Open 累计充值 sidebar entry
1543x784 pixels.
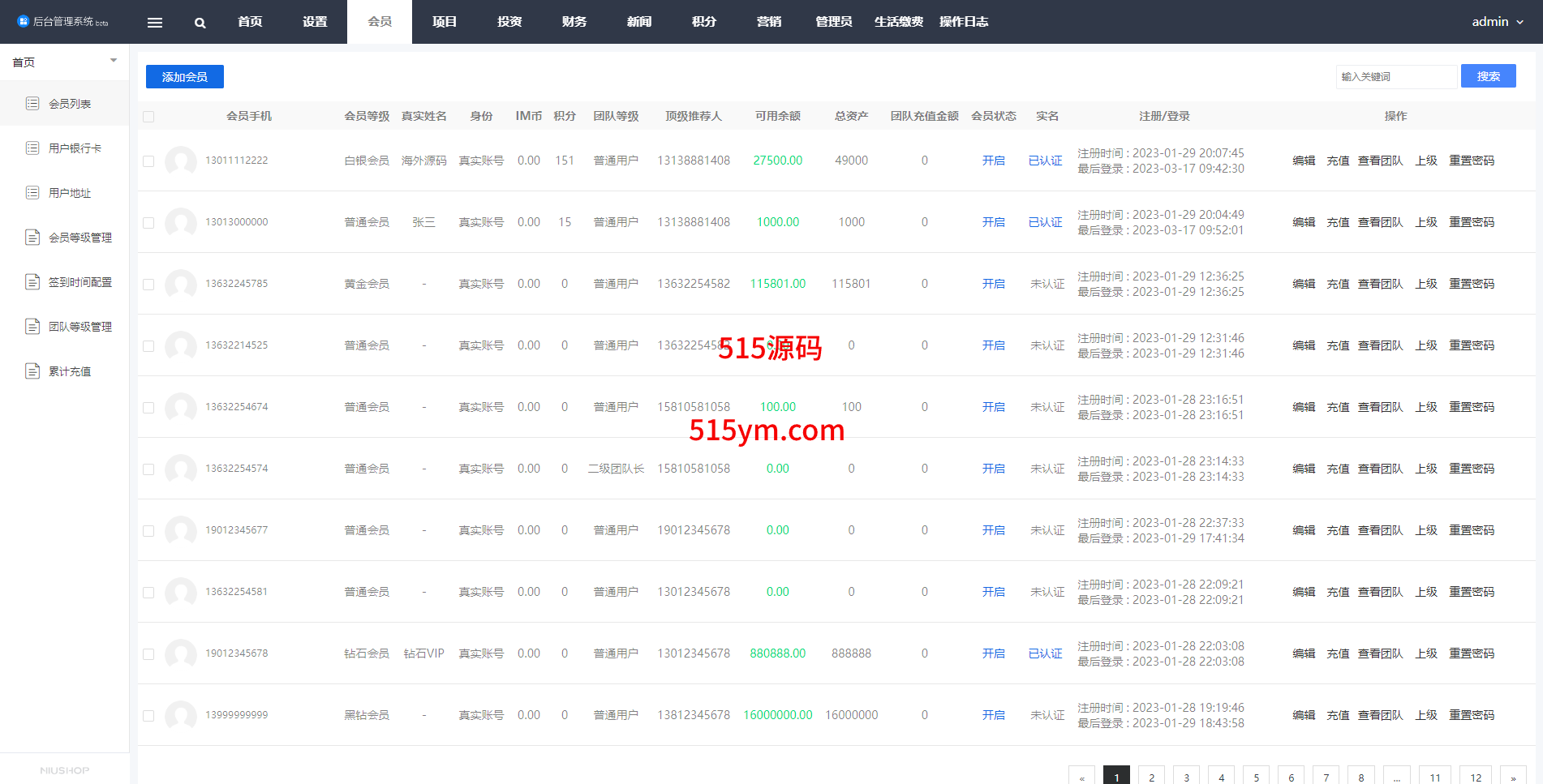(70, 371)
